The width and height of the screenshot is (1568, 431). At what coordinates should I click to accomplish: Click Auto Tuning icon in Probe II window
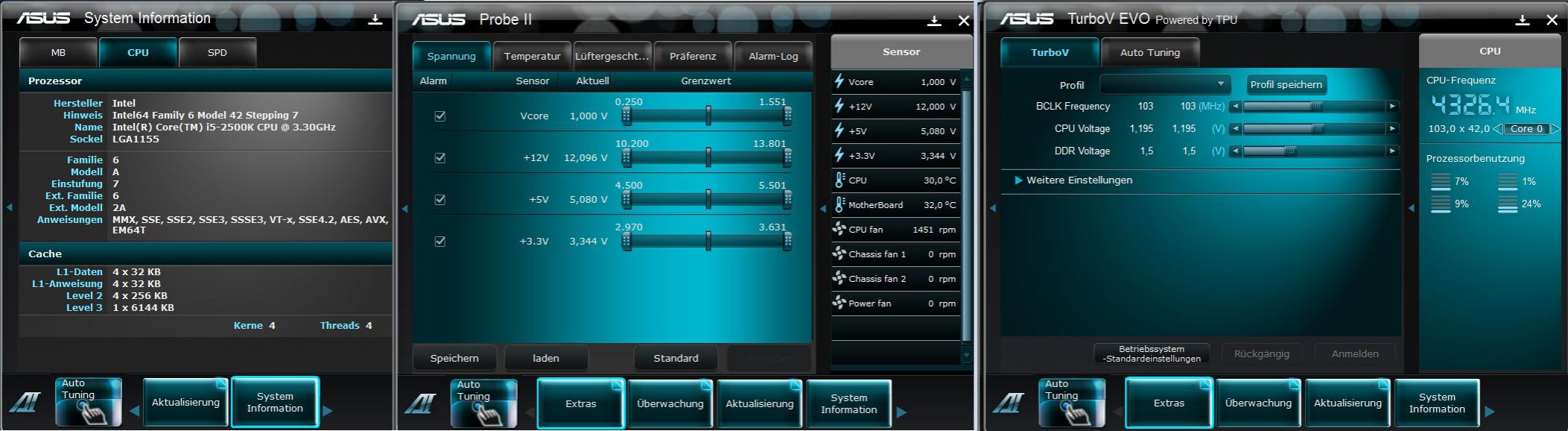tap(483, 403)
